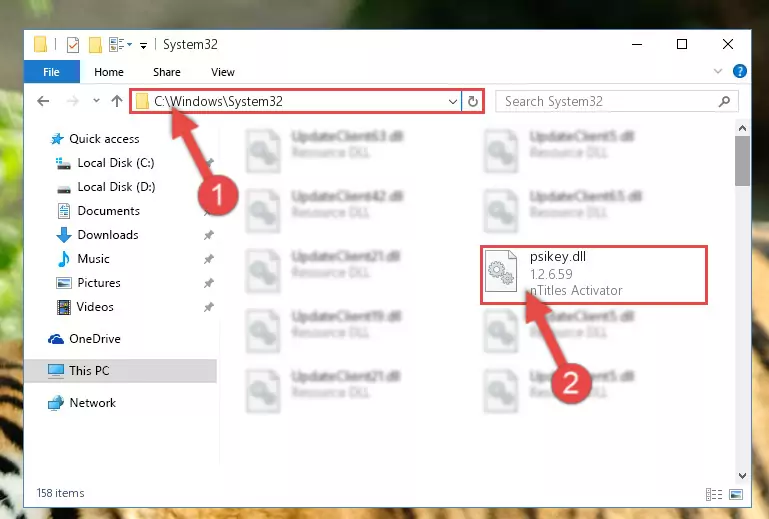Click the psikey.dll file name

pyautogui.click(x=558, y=257)
